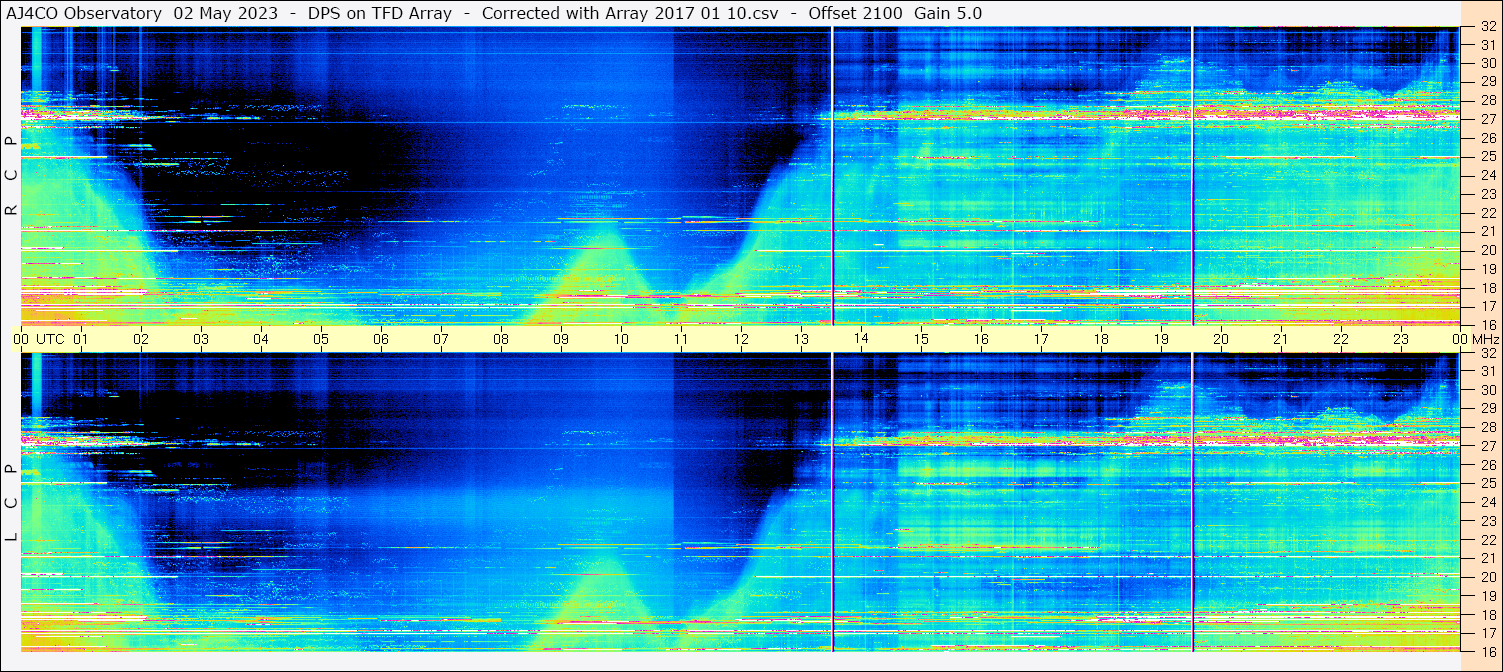Click the 18 hour label on the UTC axis
Screen dimensions: 1503x672
[x=1101, y=339]
